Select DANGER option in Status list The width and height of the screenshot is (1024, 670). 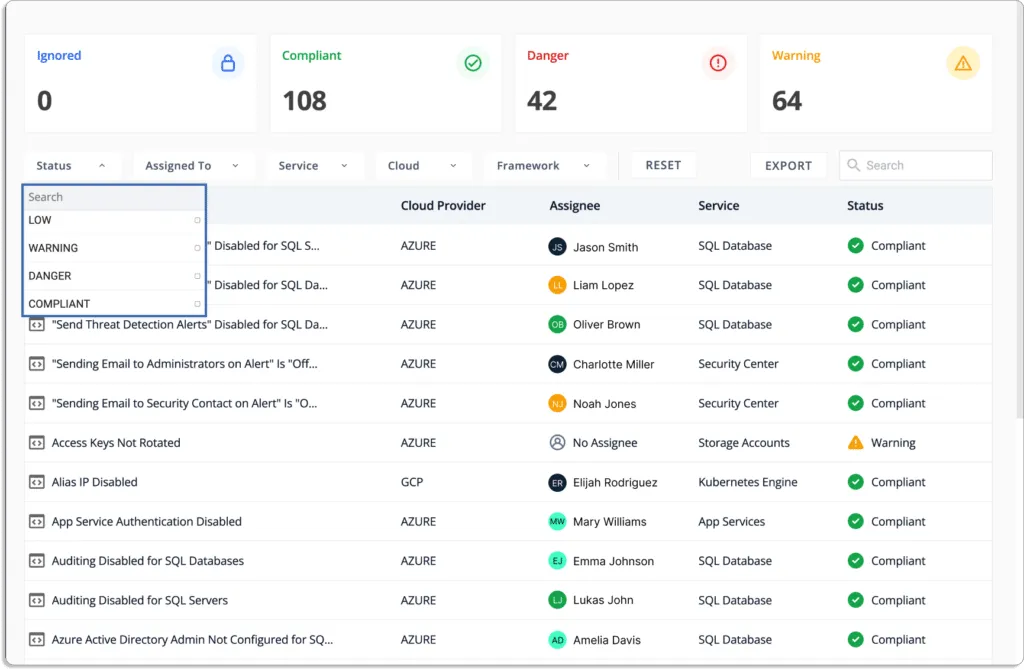tap(114, 276)
